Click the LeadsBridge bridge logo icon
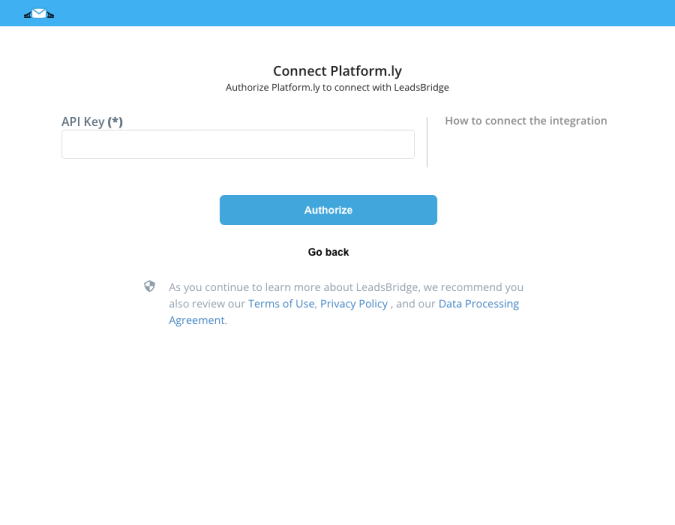 tap(39, 14)
